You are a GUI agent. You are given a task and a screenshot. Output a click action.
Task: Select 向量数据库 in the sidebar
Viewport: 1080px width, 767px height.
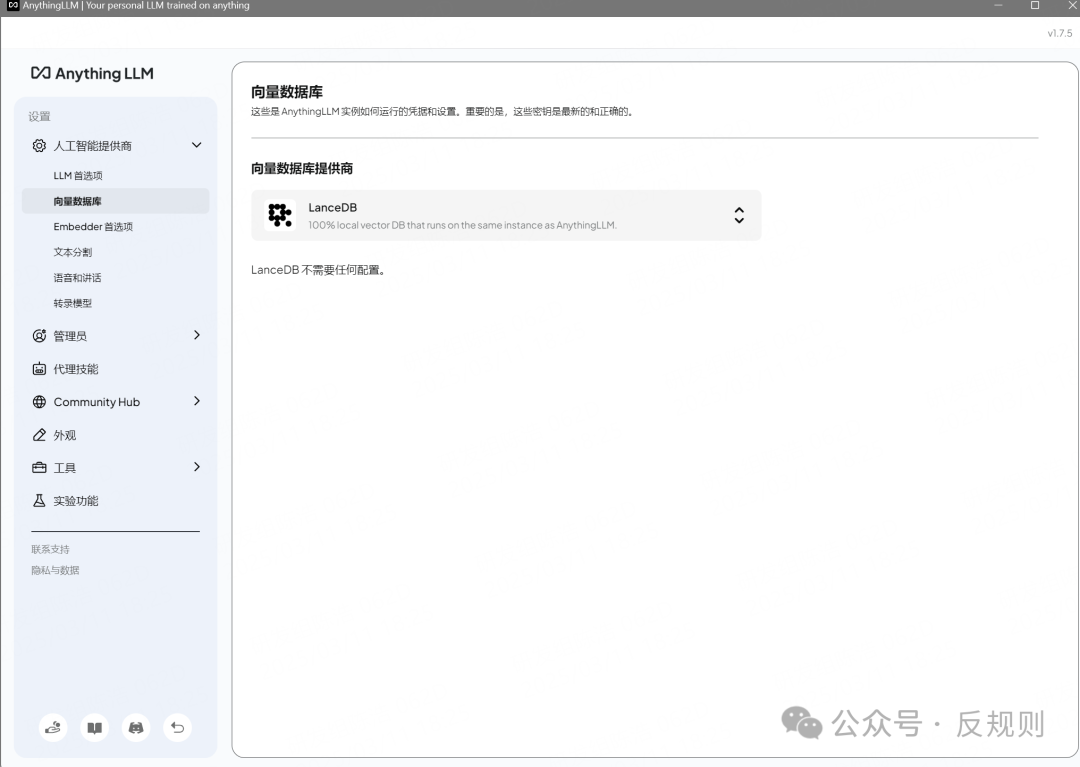[115, 201]
